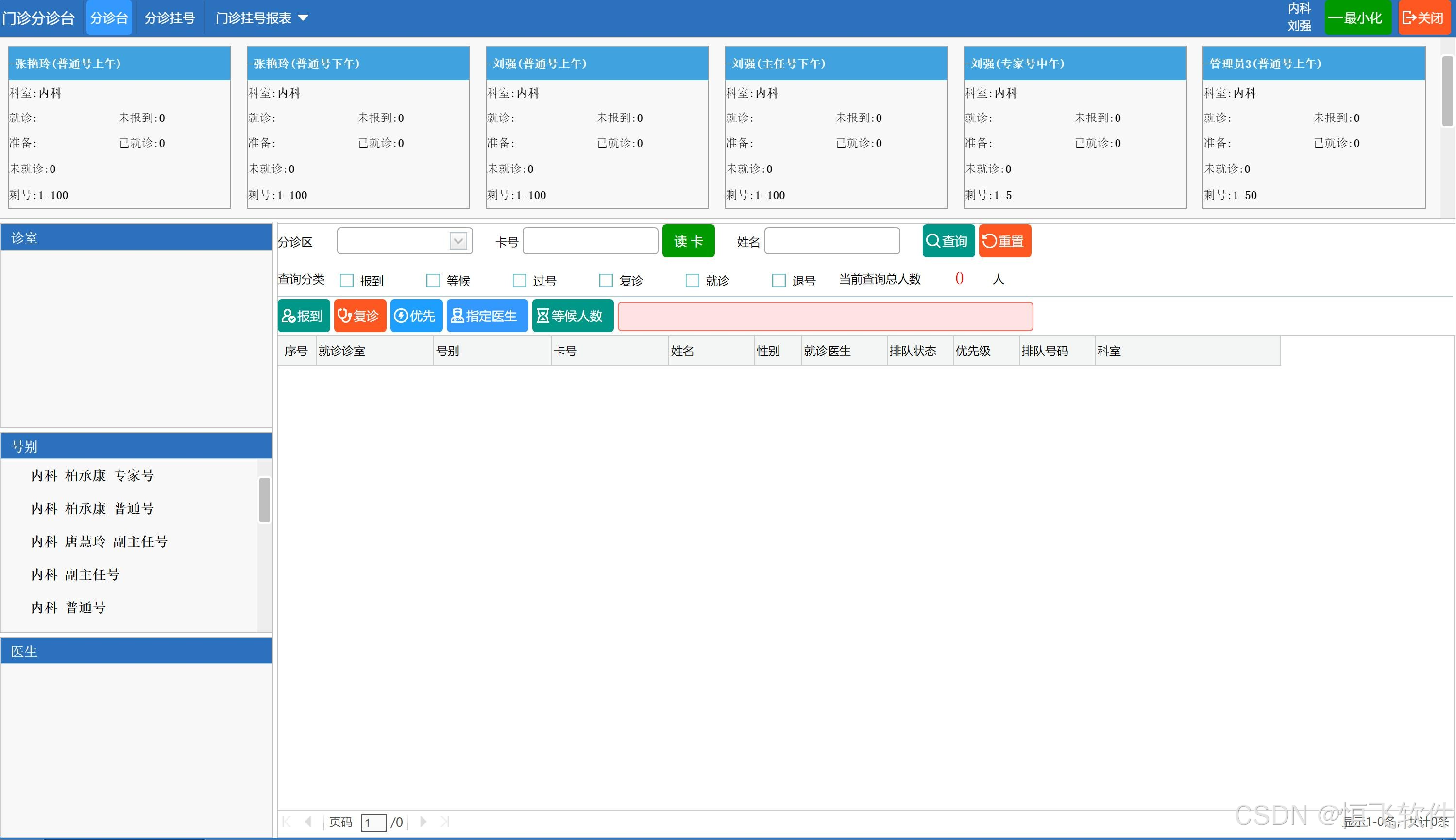1456x840 pixels.
Task: Click the 姓名 input field
Action: [x=831, y=241]
